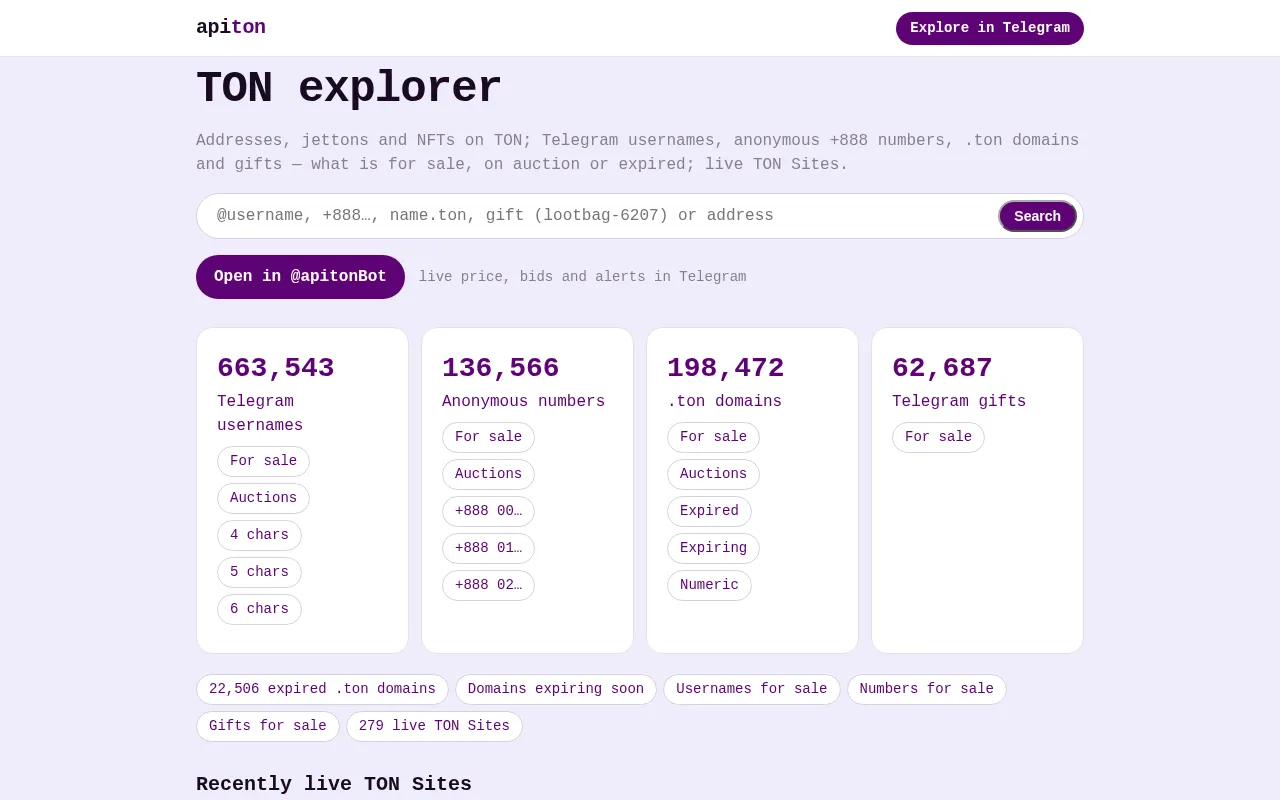
Task: Click the 198,472 domains count
Action: [x=726, y=368]
